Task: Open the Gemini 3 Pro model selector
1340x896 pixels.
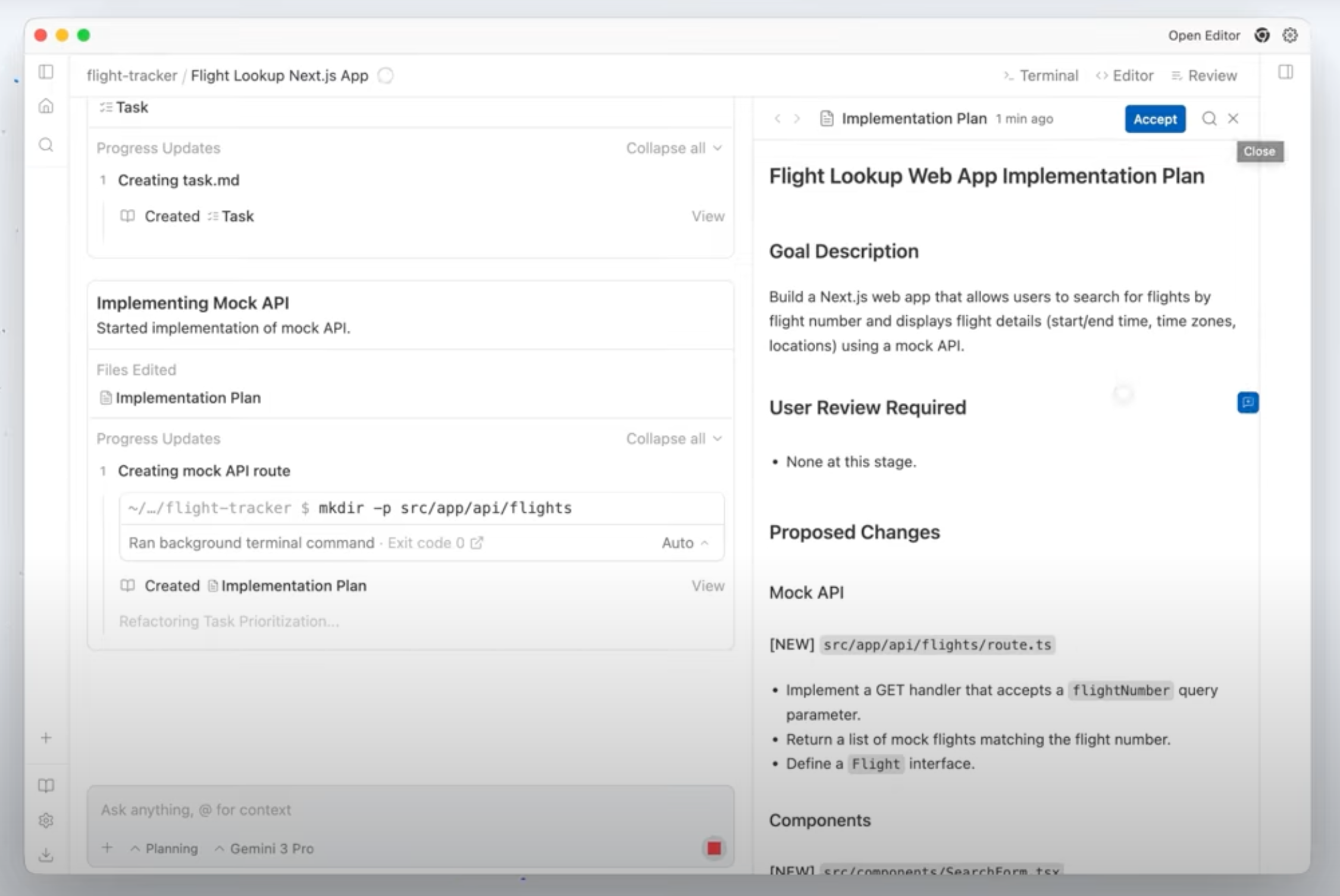Action: tap(264, 848)
